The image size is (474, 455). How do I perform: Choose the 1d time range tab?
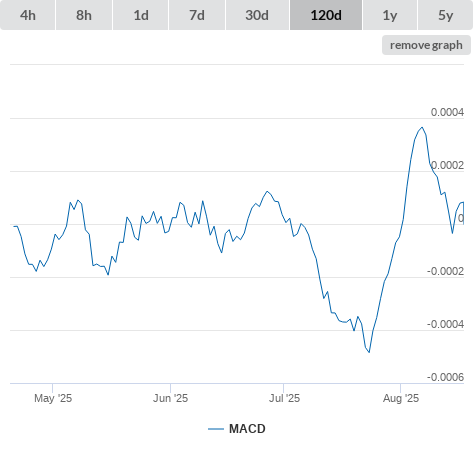[x=141, y=15]
